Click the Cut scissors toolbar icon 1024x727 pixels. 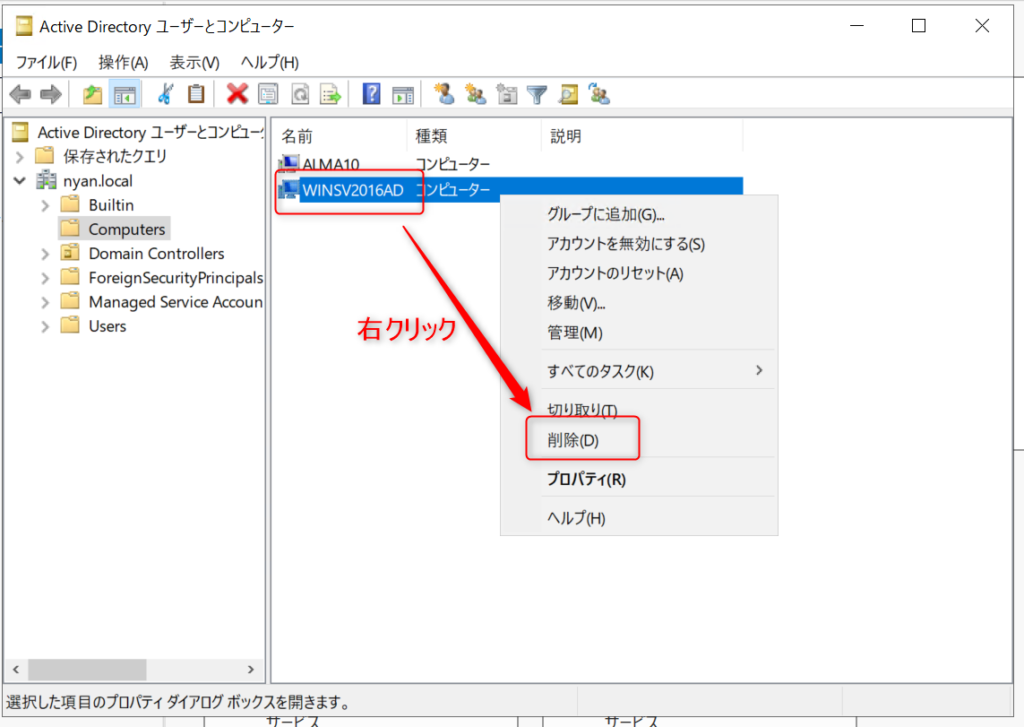pos(165,94)
